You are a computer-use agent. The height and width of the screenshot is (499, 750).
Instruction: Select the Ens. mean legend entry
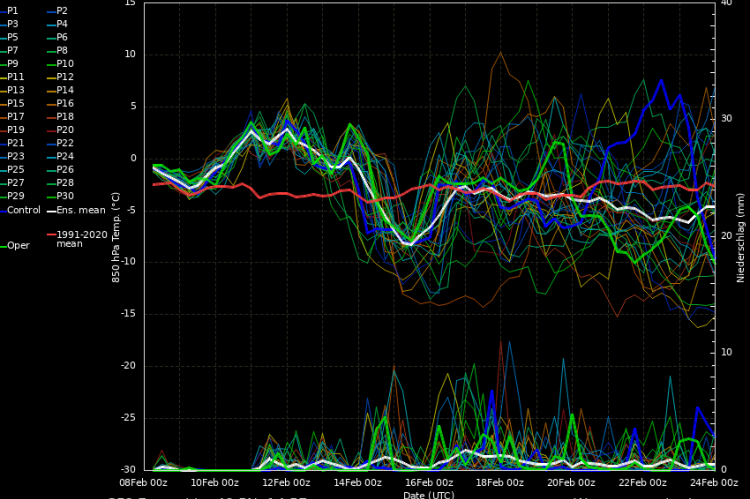[80, 210]
